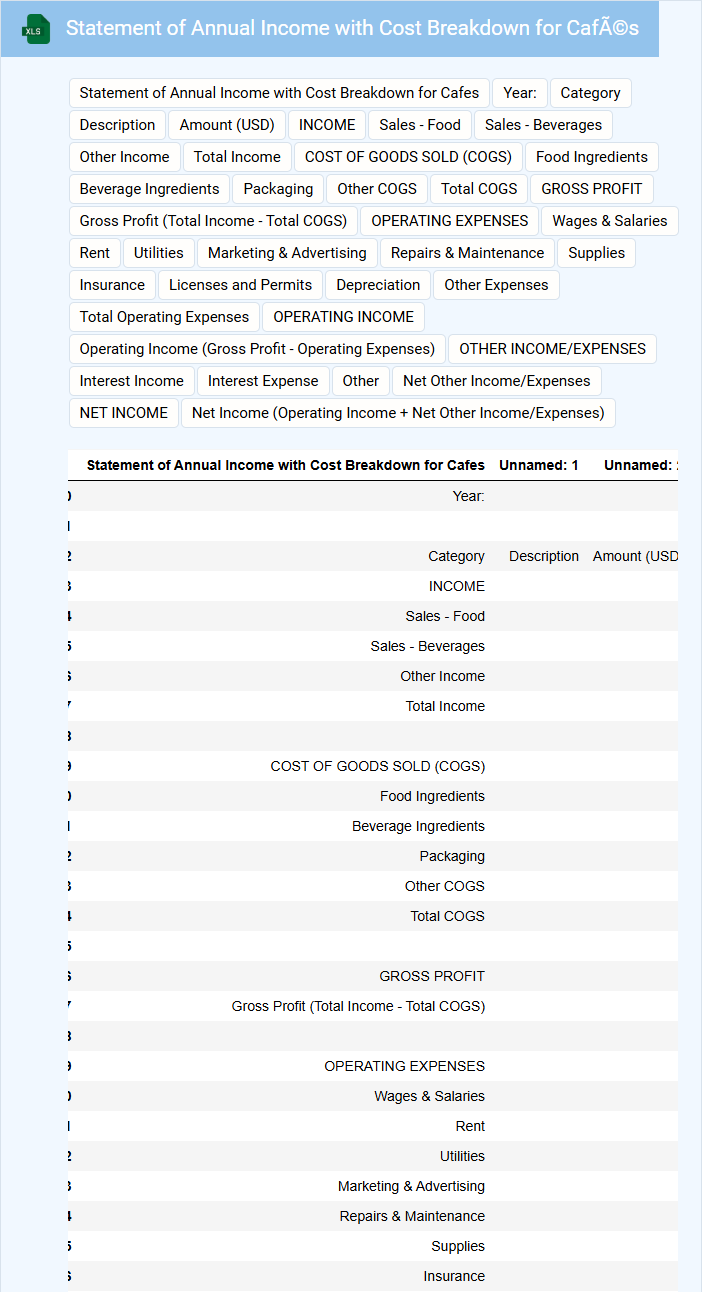Choose the 'Wages & Salaries' tag chip
This screenshot has height=1292, width=702.
[610, 221]
